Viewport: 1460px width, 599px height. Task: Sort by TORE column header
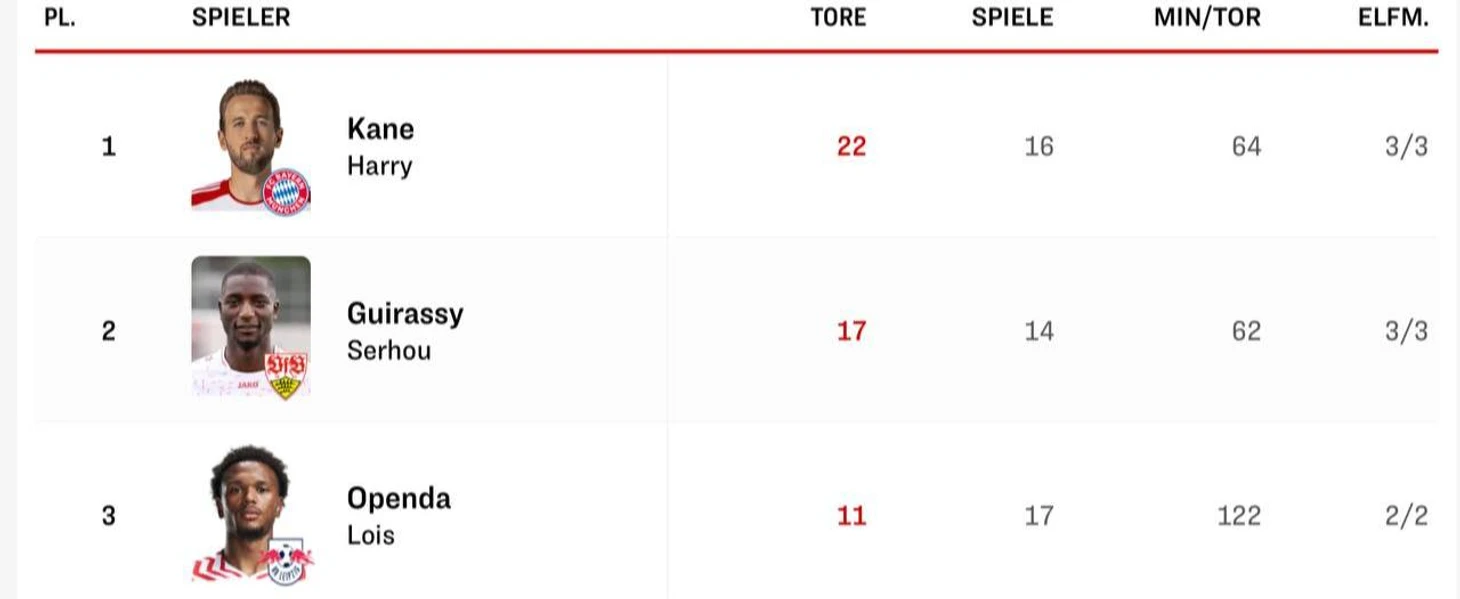[x=838, y=17]
